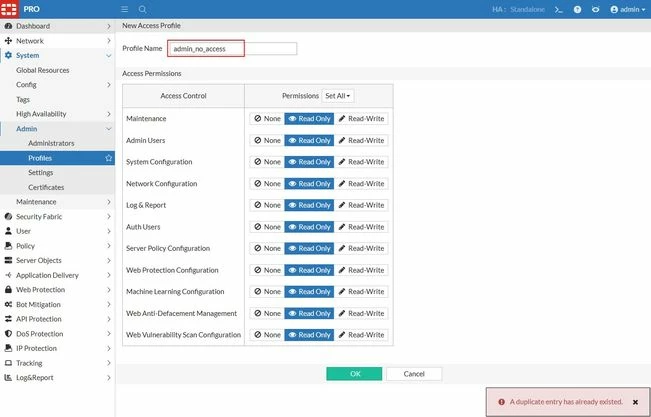Screen dimensions: 651x417
Task: Open the search magnifier icon
Action: click(x=142, y=9)
